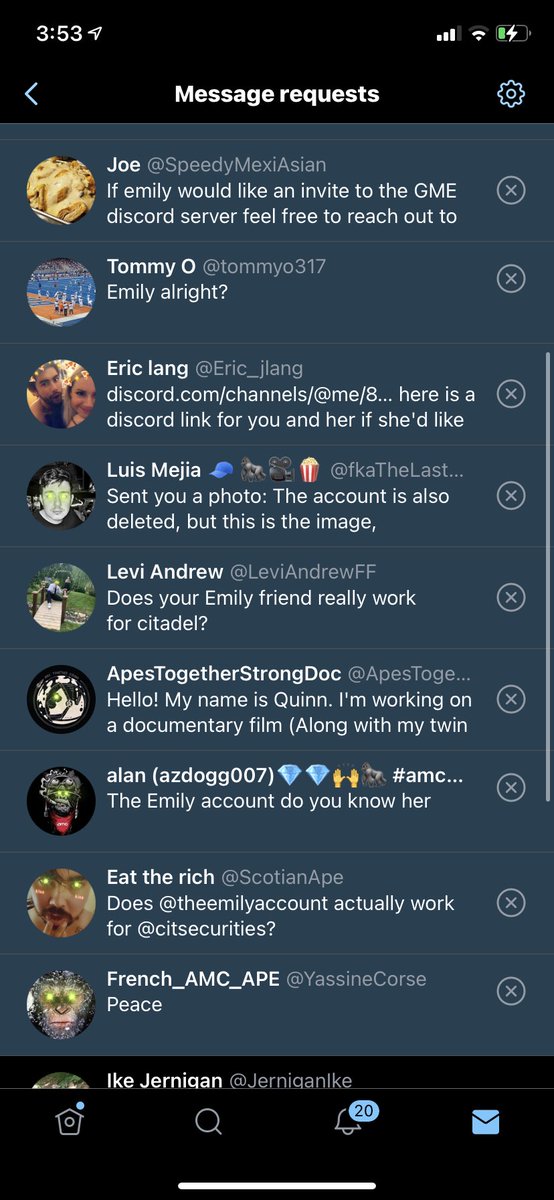
Task: Open the Messages envelope tab
Action: pyautogui.click(x=485, y=1122)
